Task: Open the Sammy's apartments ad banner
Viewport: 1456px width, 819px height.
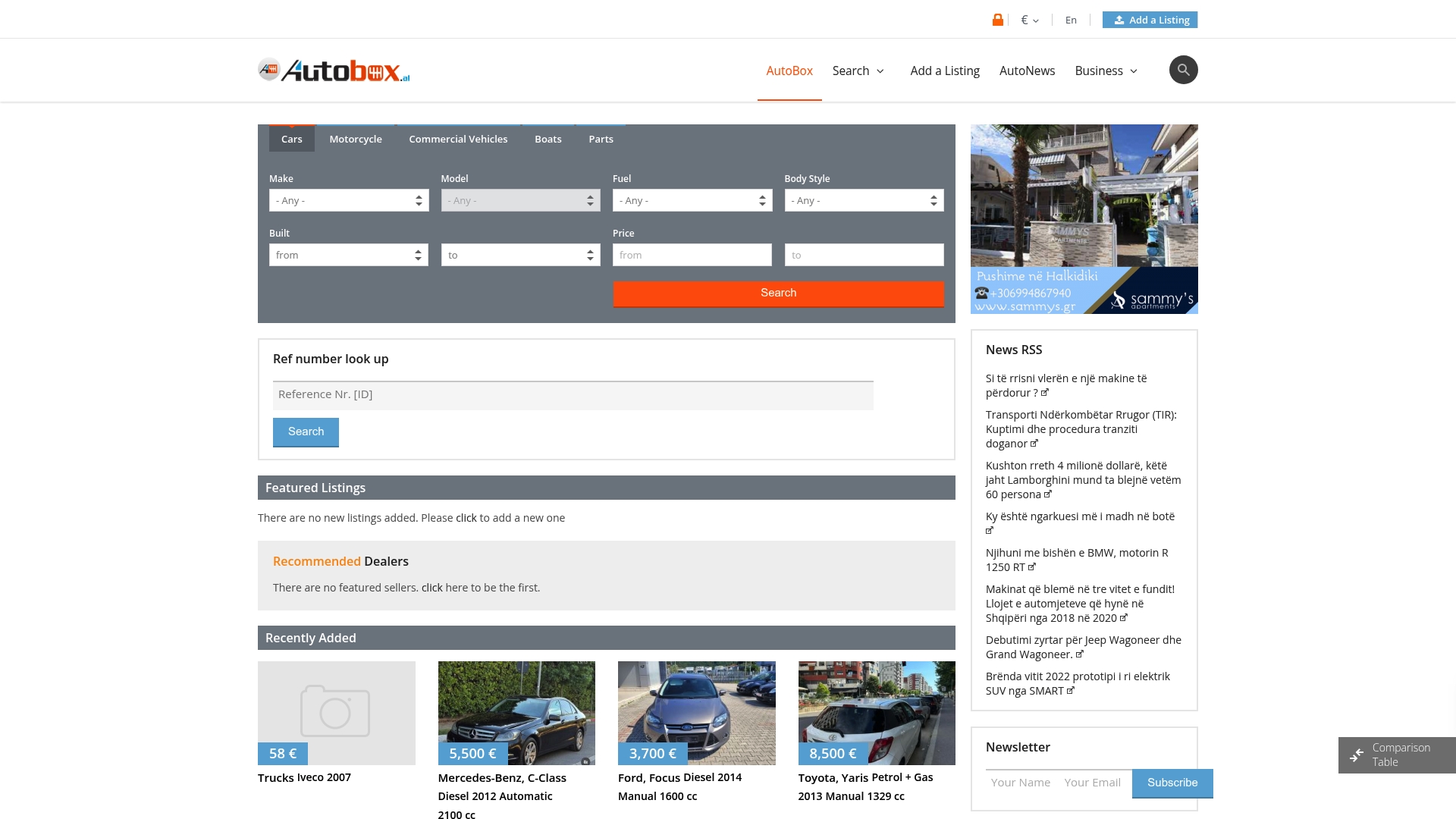Action: [1084, 219]
